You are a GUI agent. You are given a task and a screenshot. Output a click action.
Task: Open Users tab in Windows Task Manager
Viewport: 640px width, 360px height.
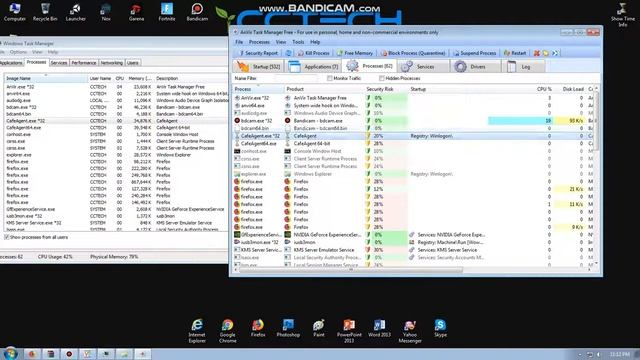[x=133, y=63]
